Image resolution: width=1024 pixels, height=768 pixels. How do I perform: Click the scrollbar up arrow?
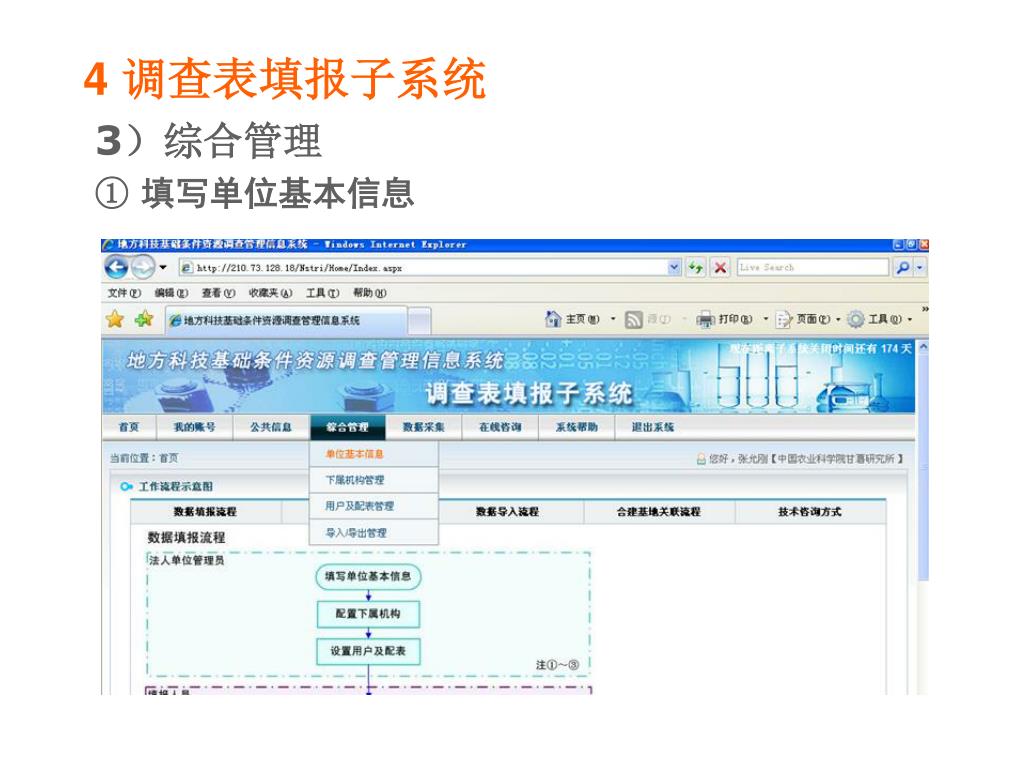tap(923, 347)
